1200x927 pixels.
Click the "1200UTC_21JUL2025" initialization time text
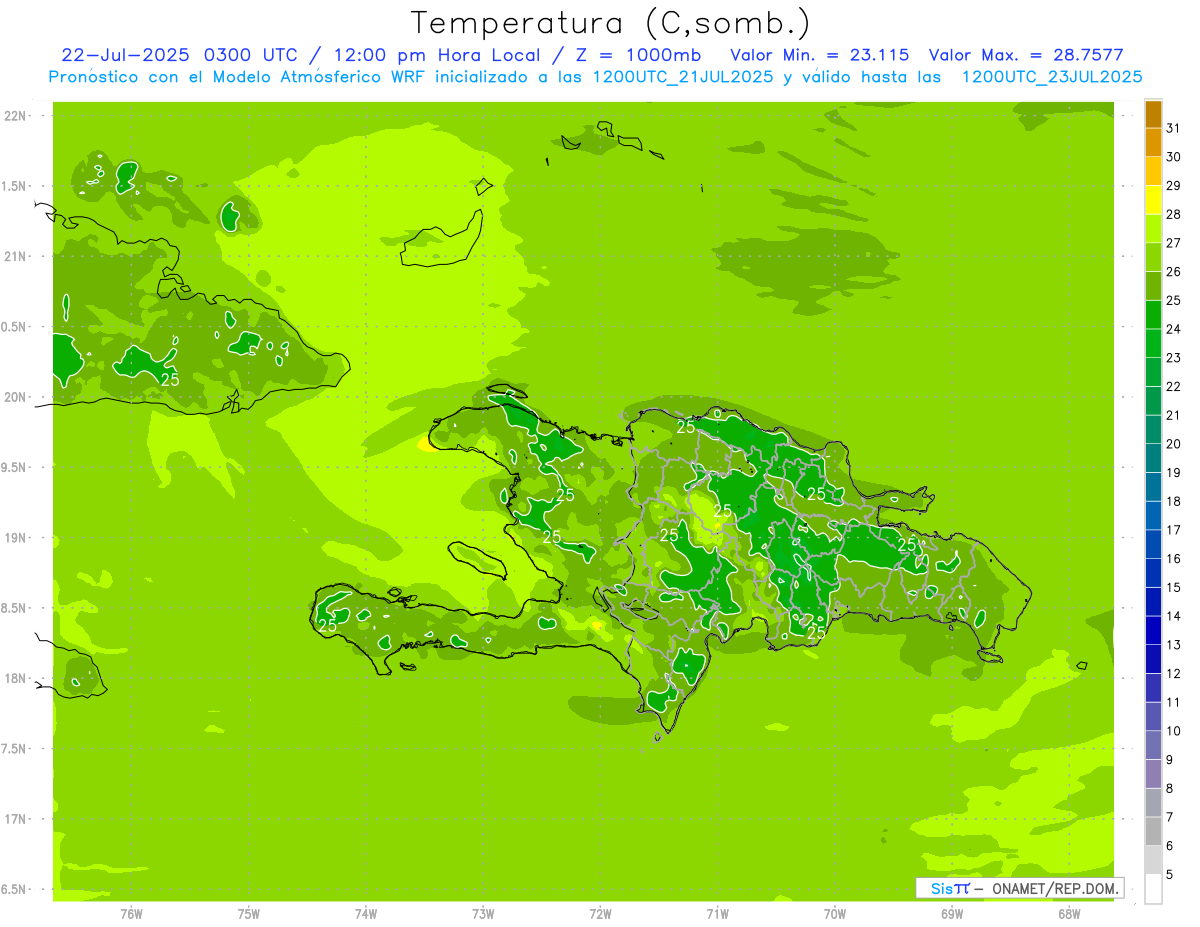tap(683, 77)
